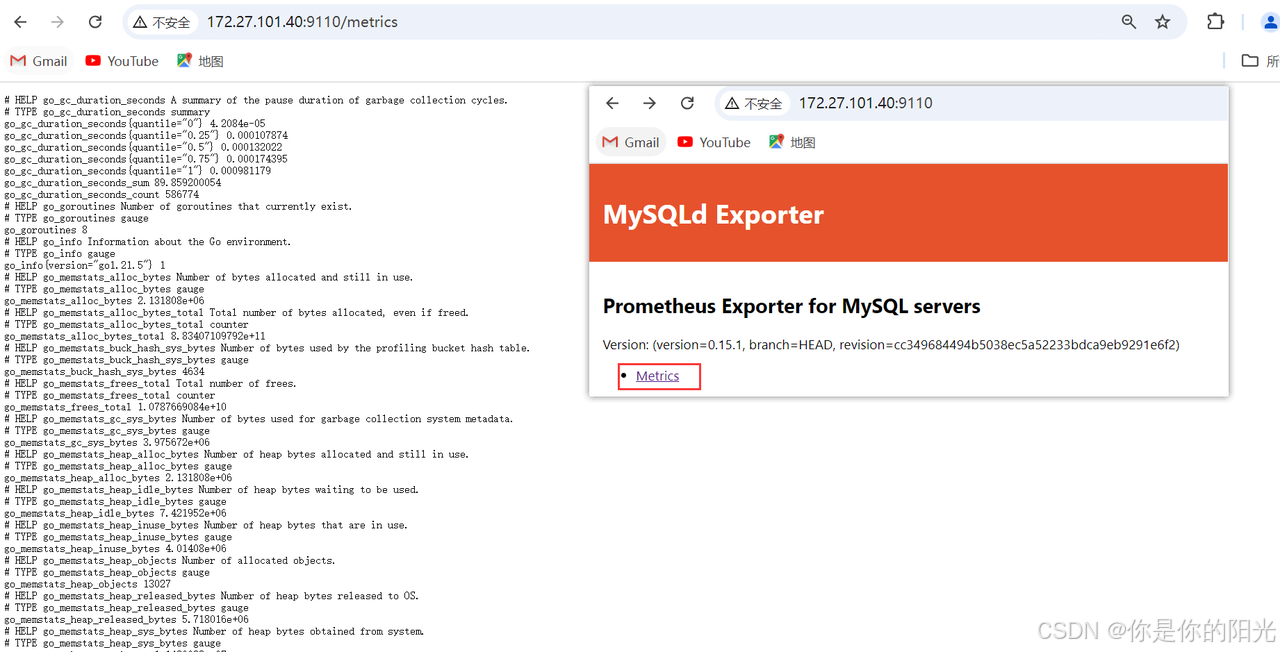Open the user profile avatar icon

pyautogui.click(x=1270, y=22)
